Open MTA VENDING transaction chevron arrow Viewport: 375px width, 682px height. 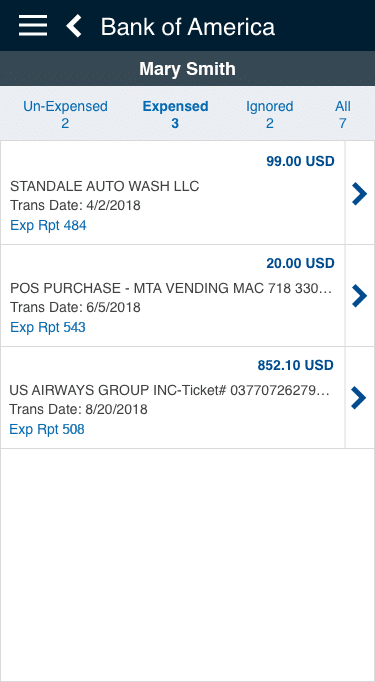point(359,296)
